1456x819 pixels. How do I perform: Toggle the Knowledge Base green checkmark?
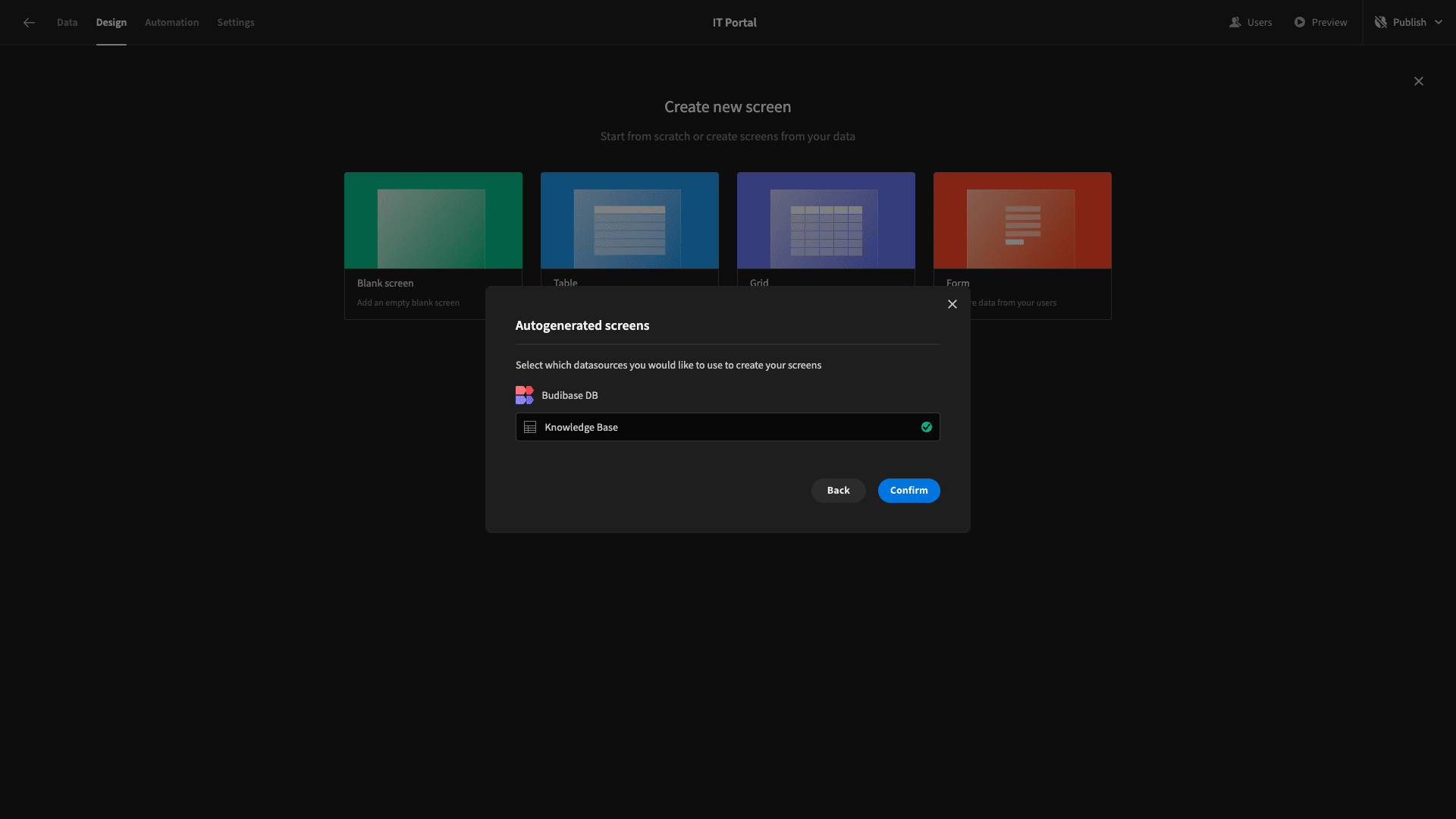pyautogui.click(x=927, y=428)
